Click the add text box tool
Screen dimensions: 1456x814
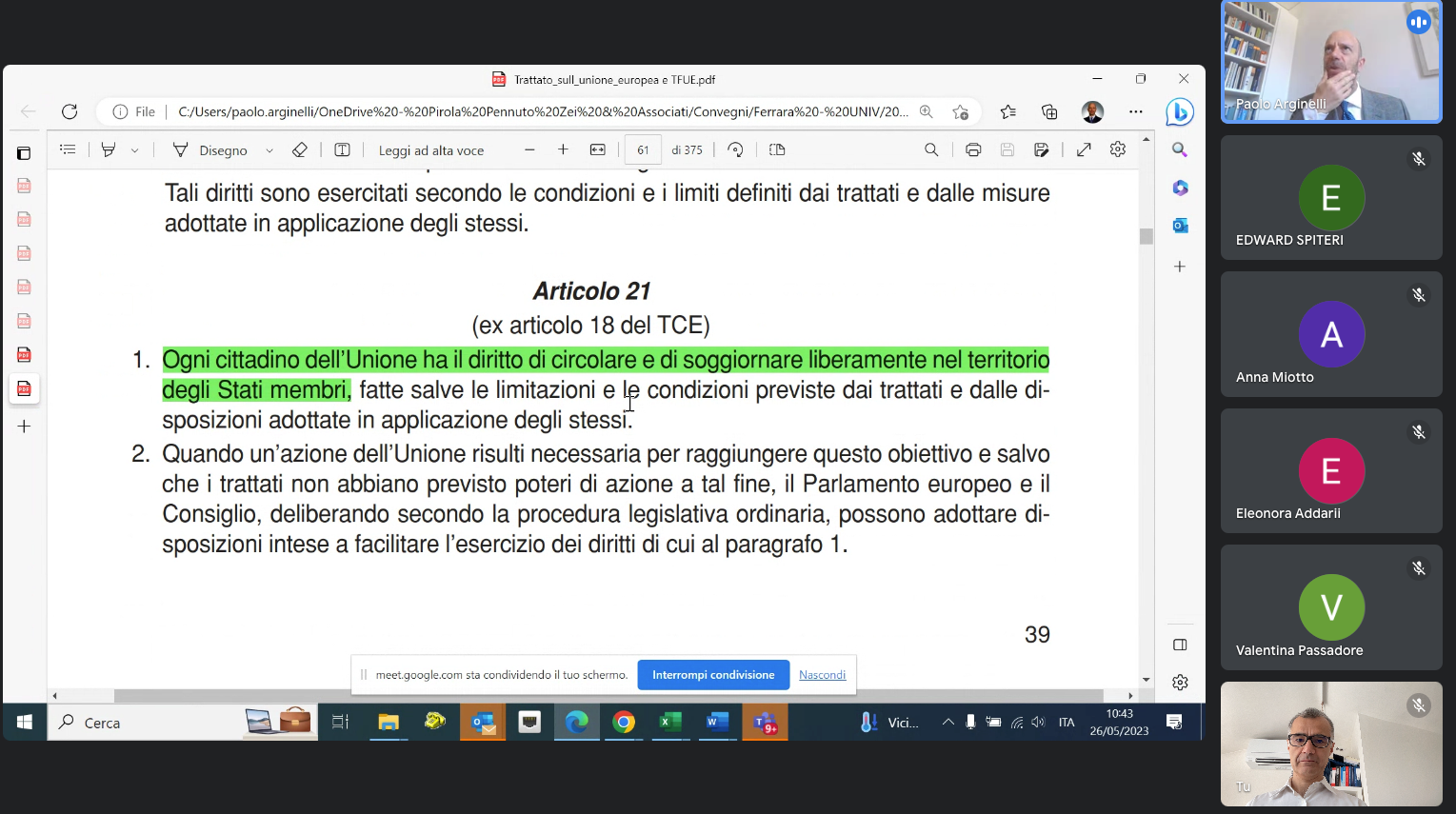[342, 149]
